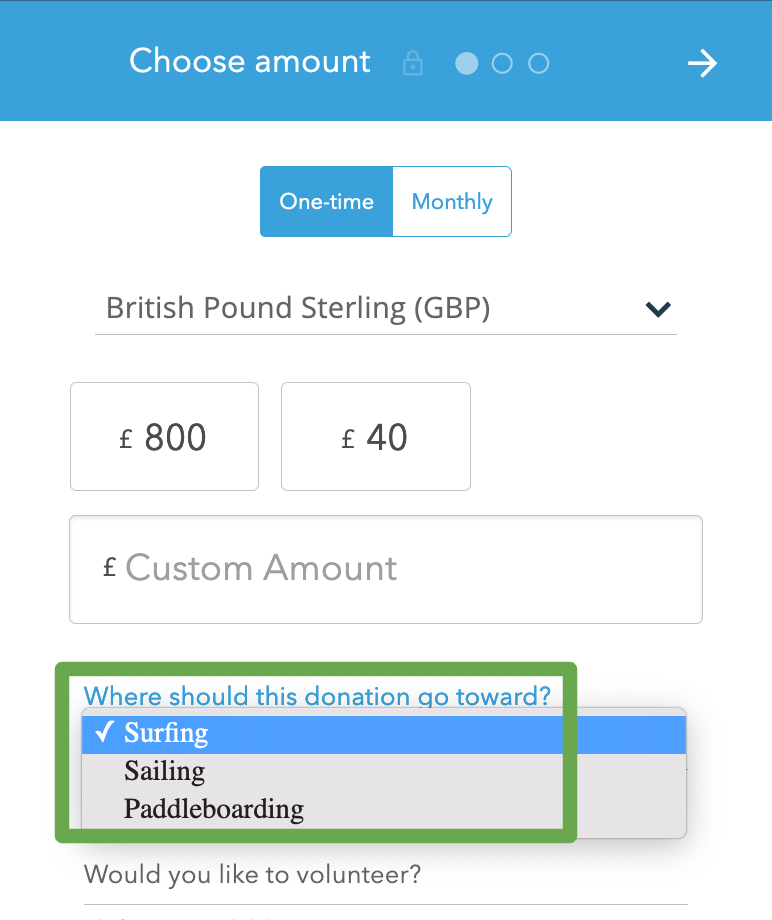
Task: Go to the second step dot
Action: pyautogui.click(x=502, y=64)
